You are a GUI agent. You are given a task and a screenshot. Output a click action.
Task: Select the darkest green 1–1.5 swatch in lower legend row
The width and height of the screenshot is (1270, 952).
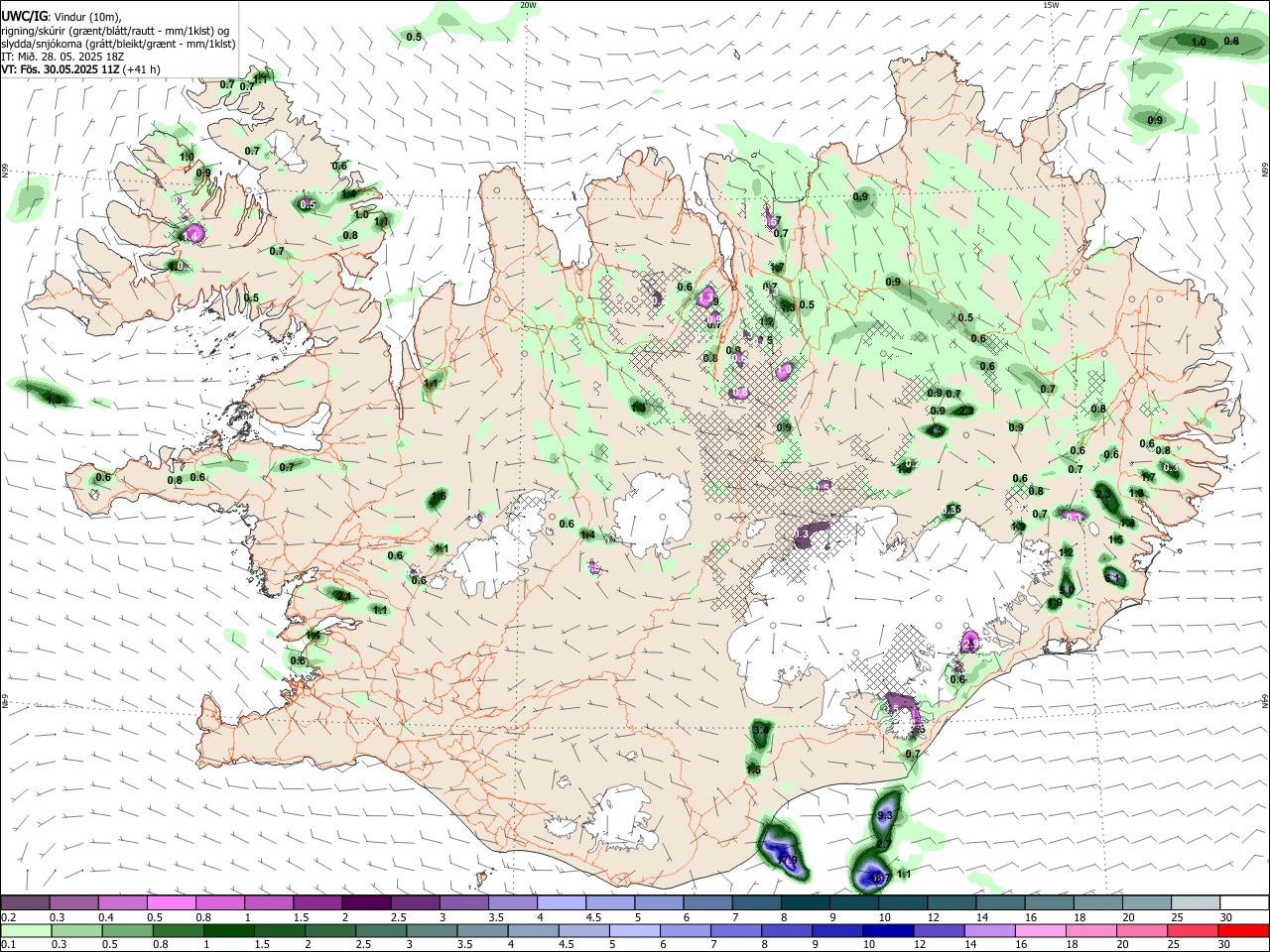[x=228, y=931]
